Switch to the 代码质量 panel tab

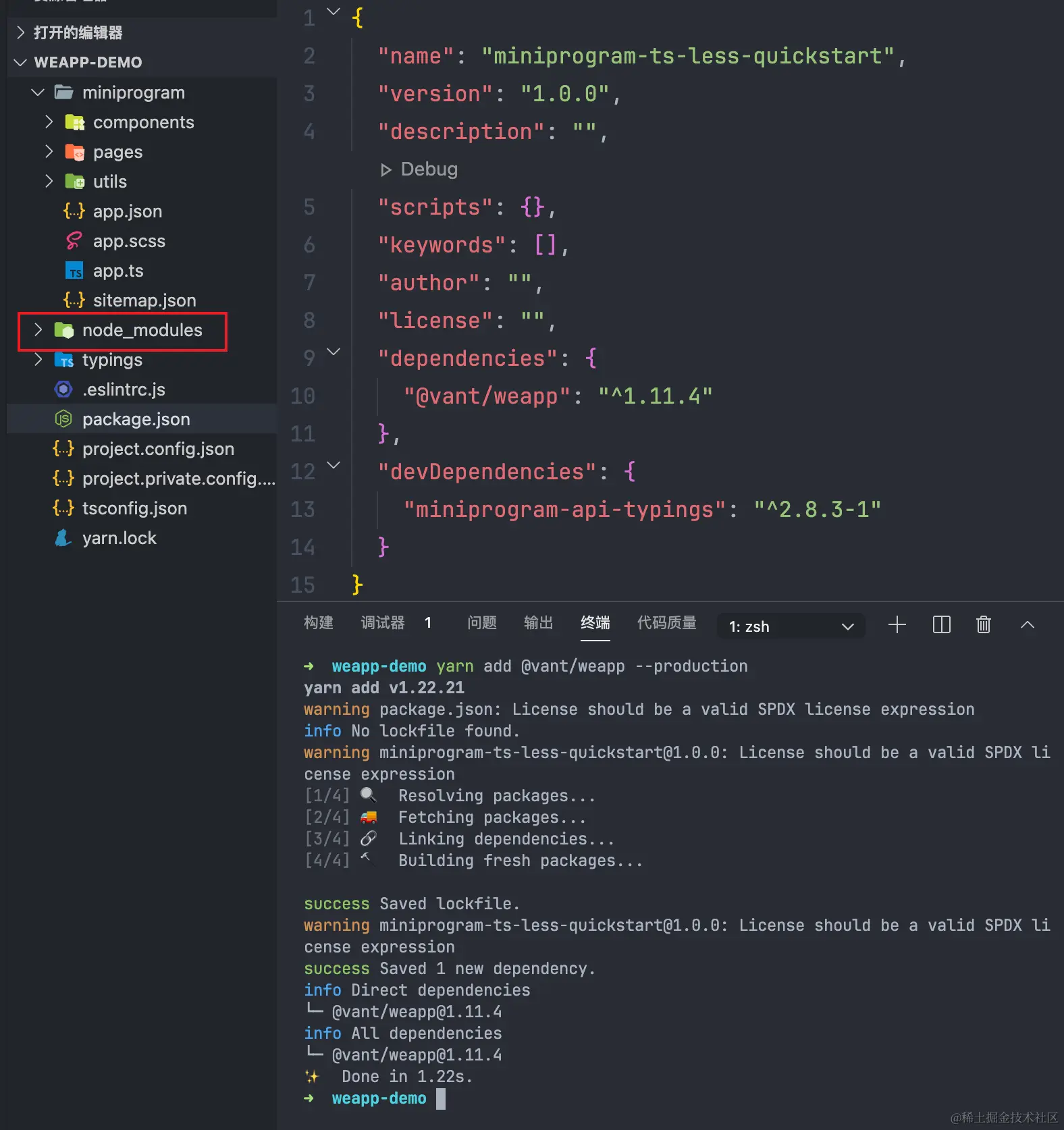pos(667,622)
